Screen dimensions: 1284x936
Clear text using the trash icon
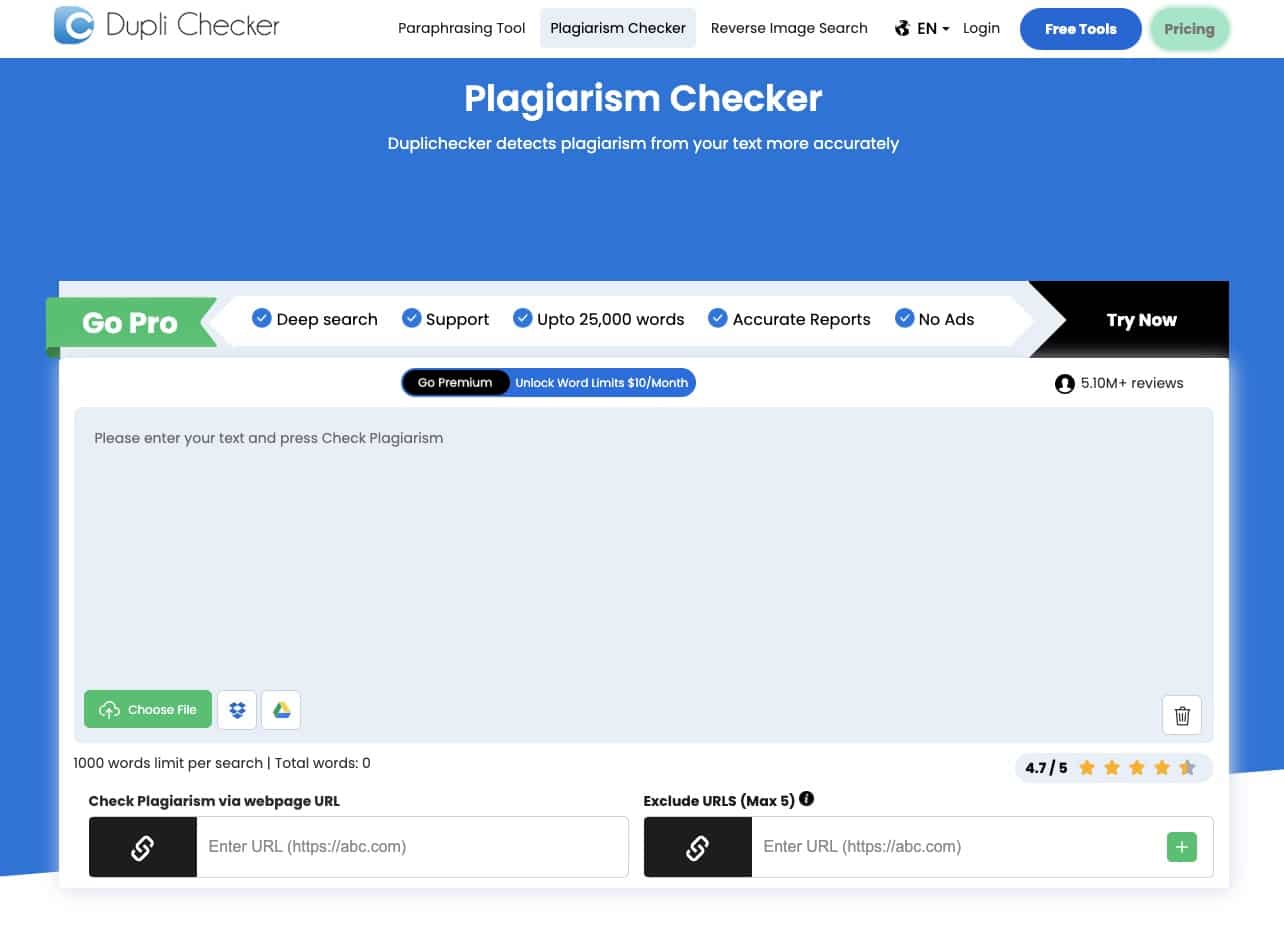pos(1181,715)
